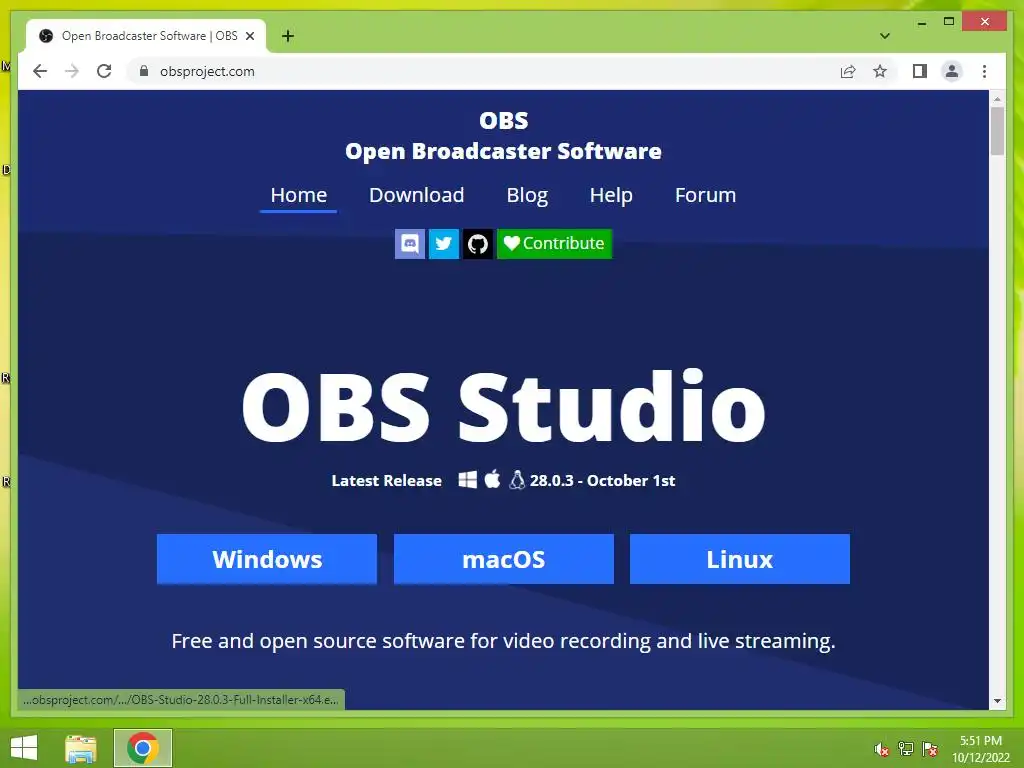
Task: Click the browser Back arrow
Action: pos(40,71)
